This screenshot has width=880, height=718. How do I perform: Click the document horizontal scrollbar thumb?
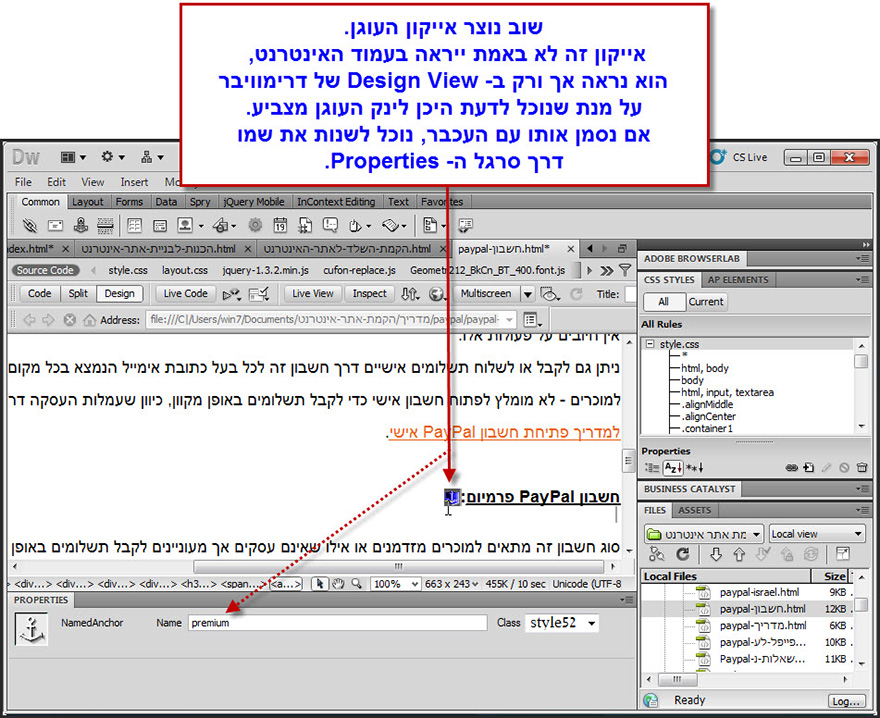coord(398,566)
